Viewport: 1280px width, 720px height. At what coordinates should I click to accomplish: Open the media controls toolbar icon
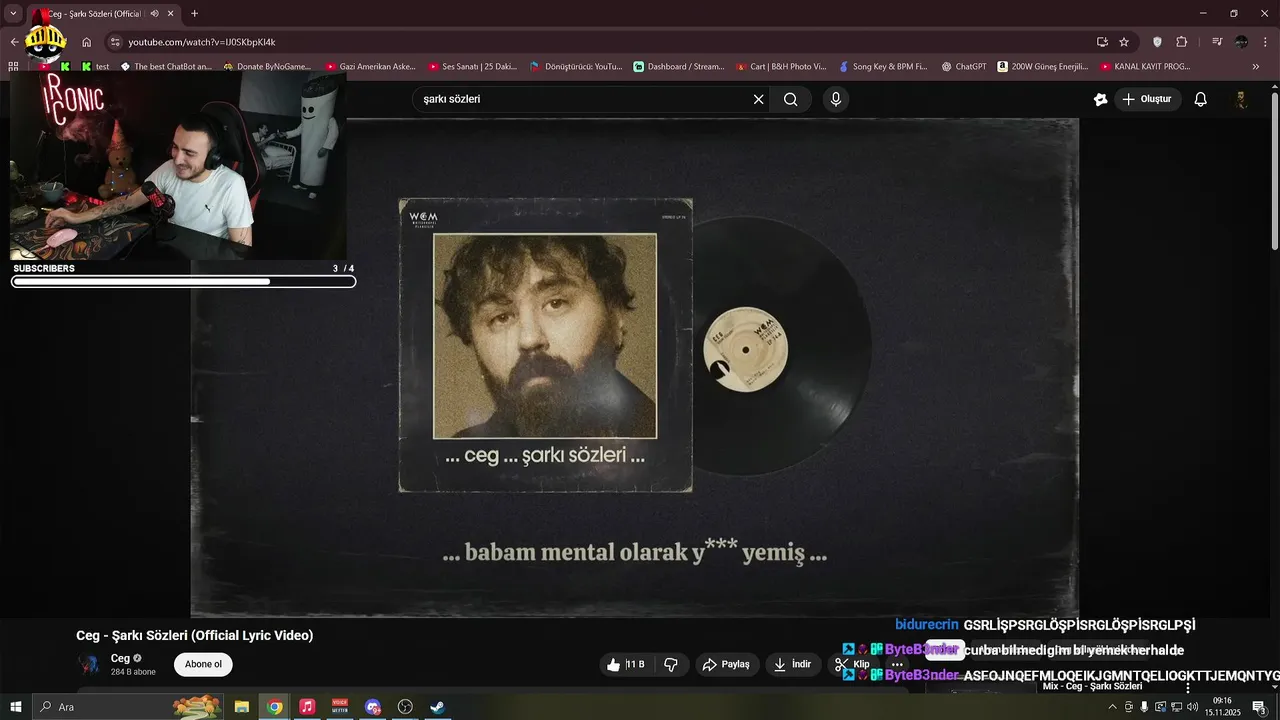(x=1217, y=42)
